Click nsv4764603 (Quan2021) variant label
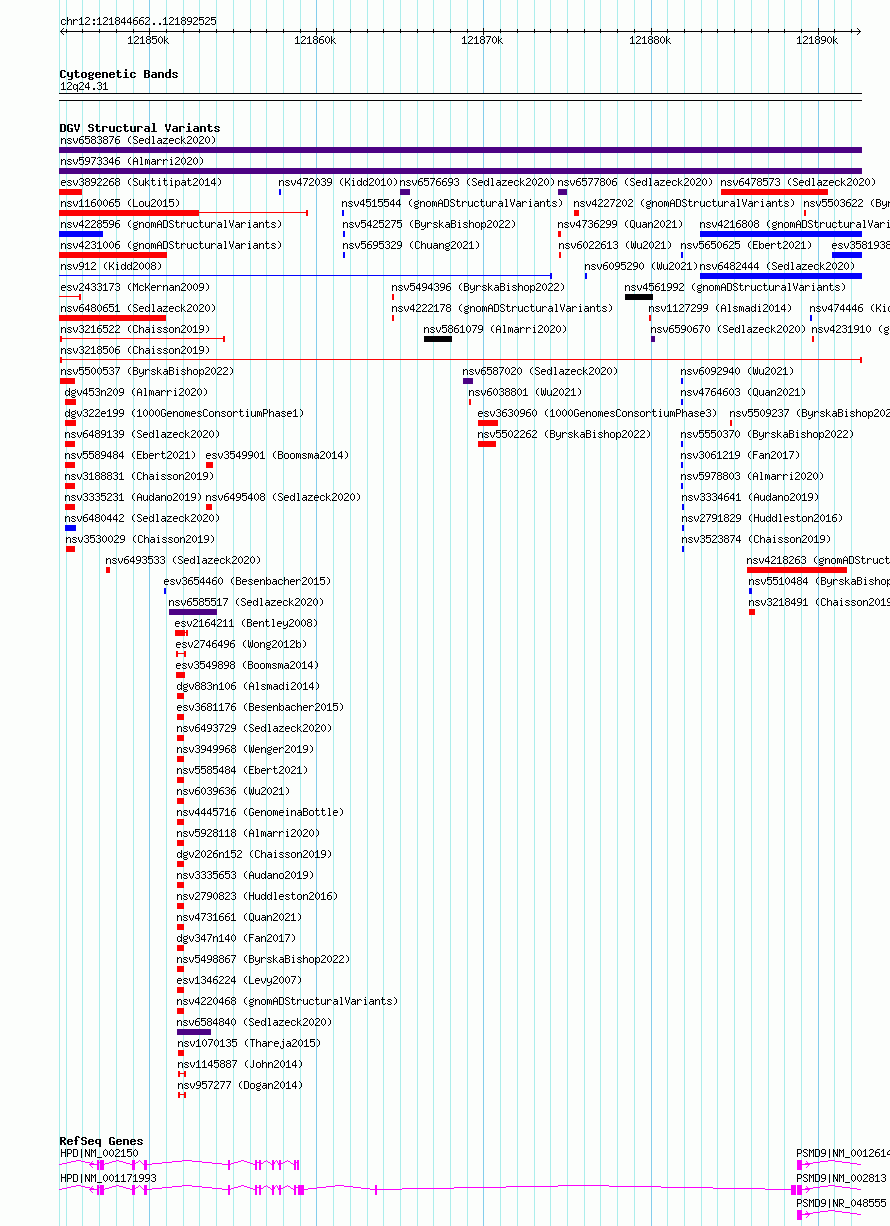Viewport: 890px width, 1226px height. pyautogui.click(x=744, y=392)
